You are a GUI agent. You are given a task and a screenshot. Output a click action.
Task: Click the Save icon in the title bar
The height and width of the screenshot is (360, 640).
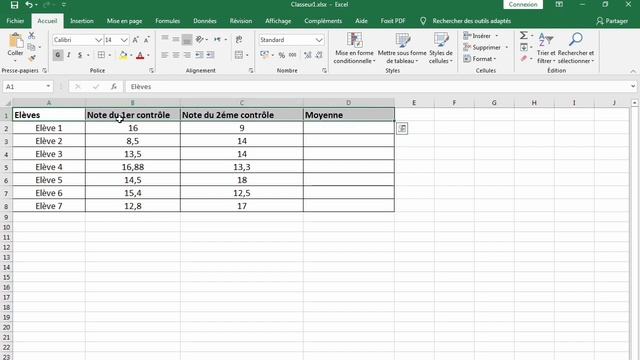click(14, 5)
